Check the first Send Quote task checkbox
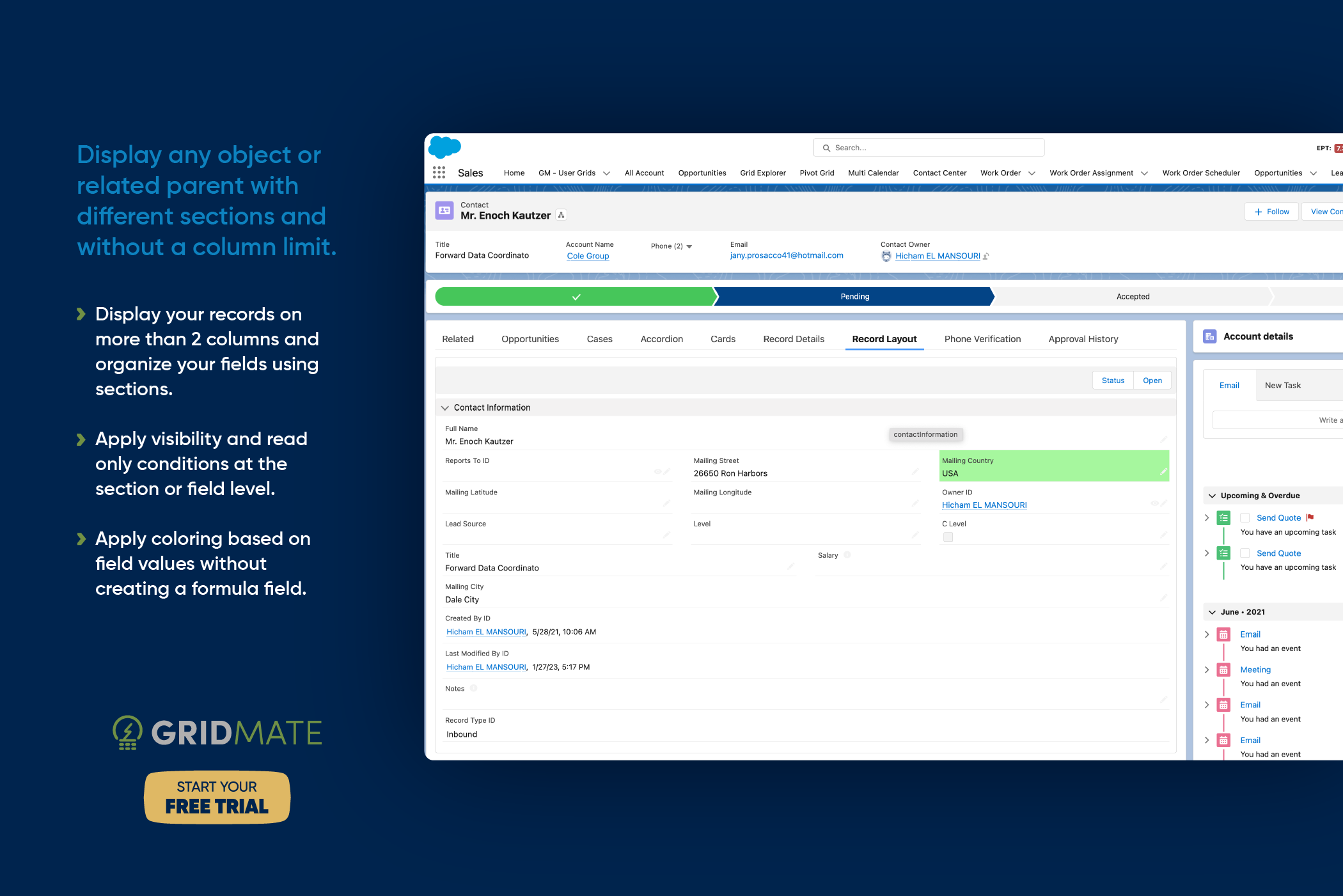Viewport: 1343px width, 896px height. click(x=1245, y=518)
